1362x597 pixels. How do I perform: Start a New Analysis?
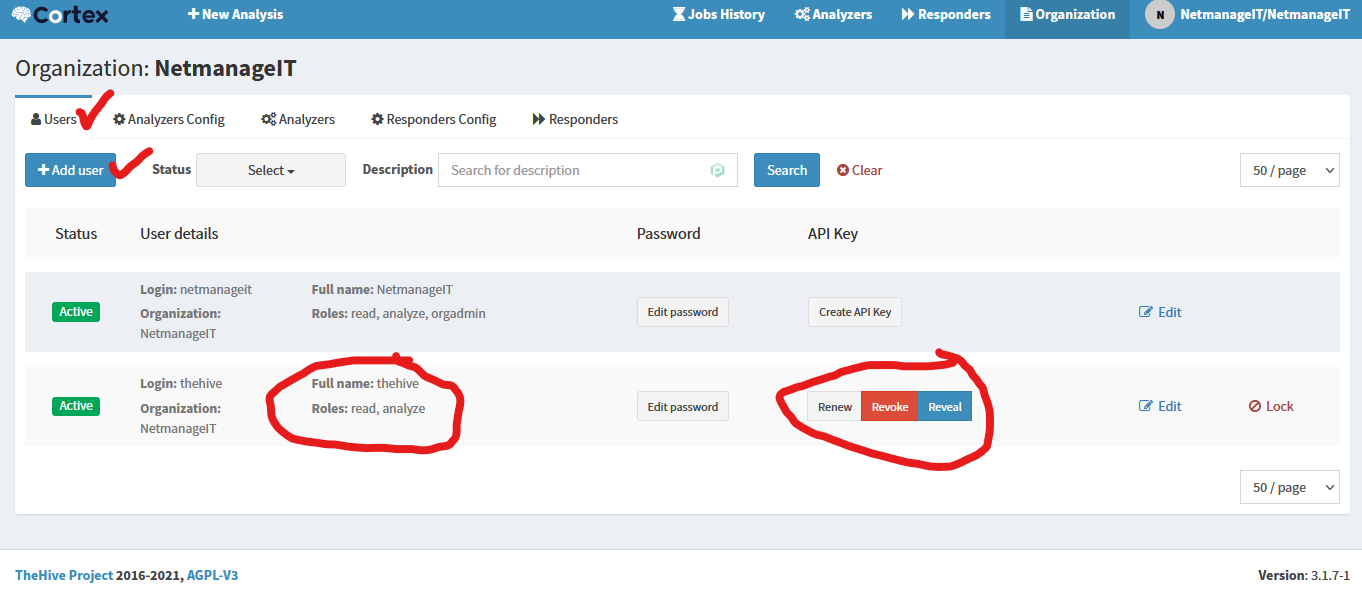(x=235, y=15)
